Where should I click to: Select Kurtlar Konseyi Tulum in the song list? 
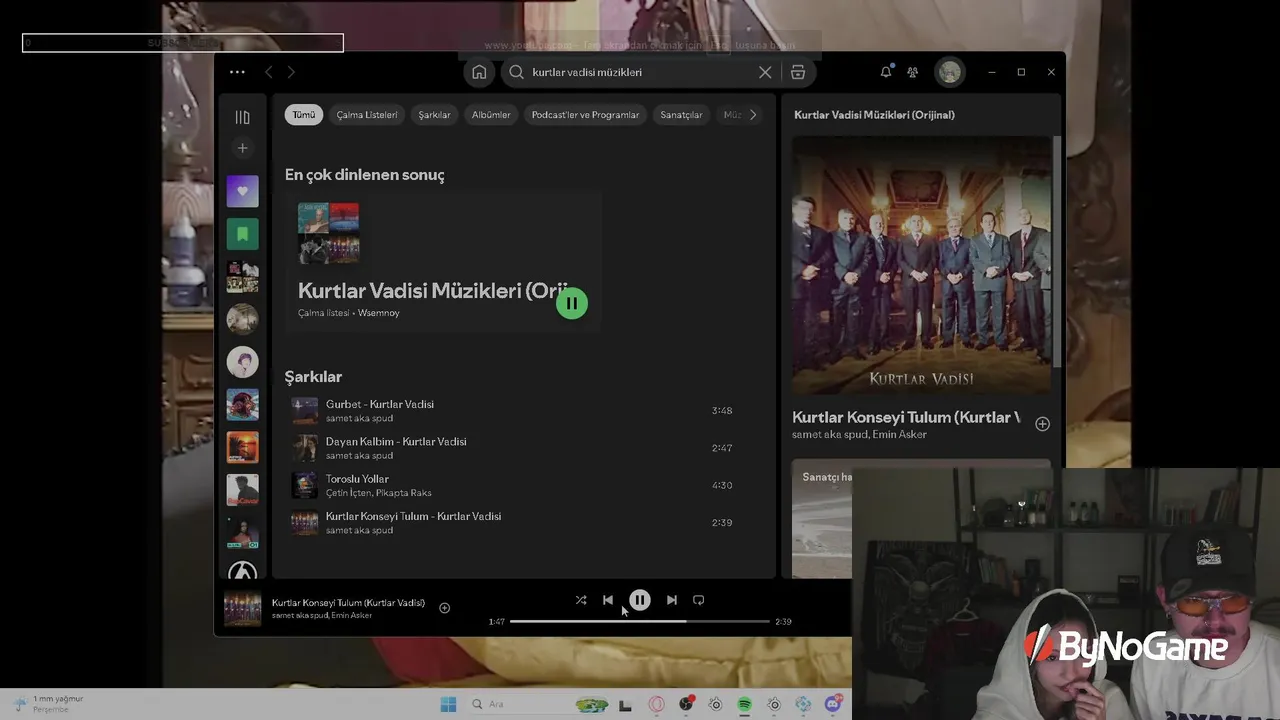(x=413, y=516)
